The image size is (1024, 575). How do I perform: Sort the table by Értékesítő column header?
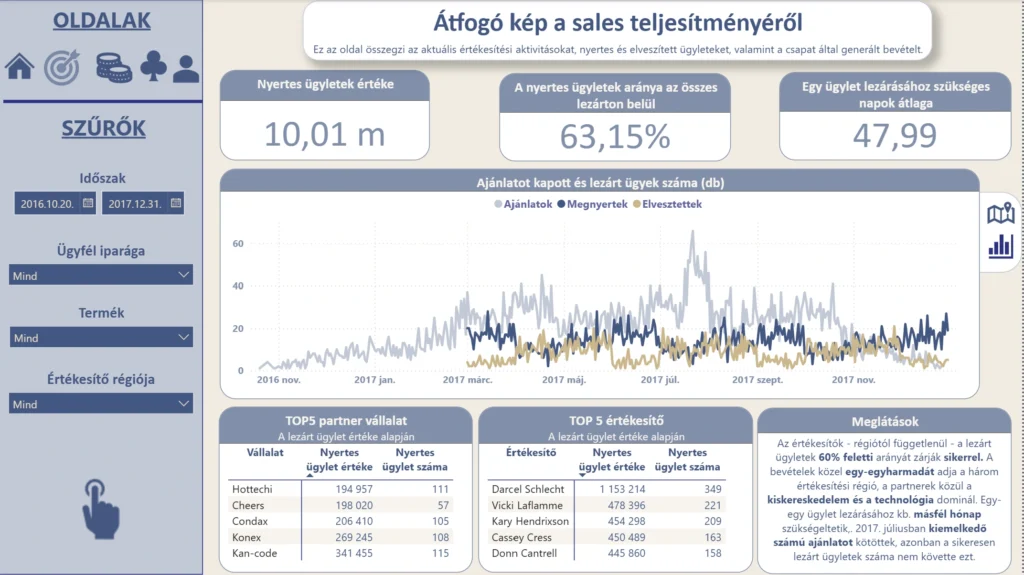coord(531,453)
